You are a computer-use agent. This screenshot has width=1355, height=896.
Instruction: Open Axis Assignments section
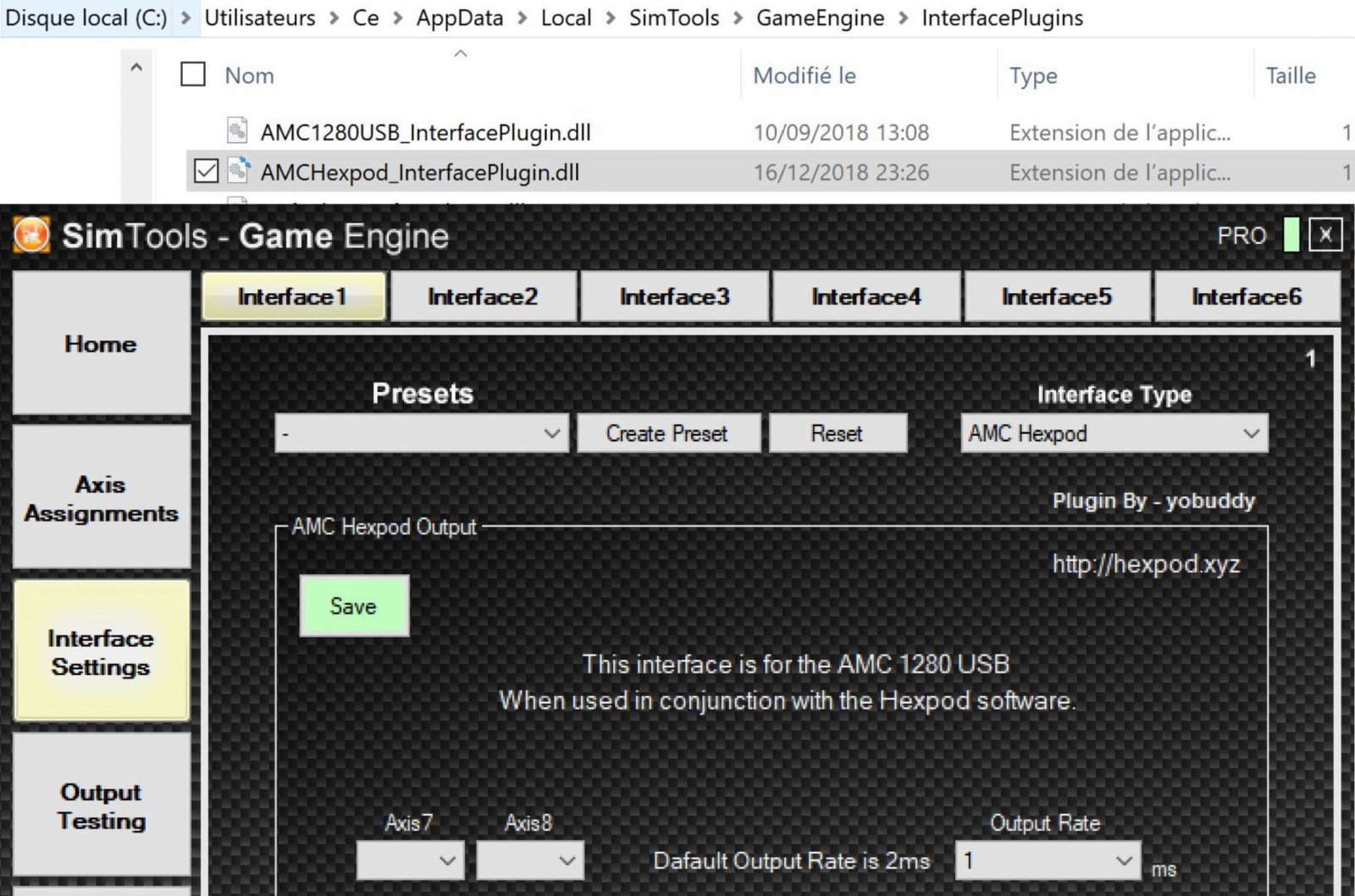point(101,498)
